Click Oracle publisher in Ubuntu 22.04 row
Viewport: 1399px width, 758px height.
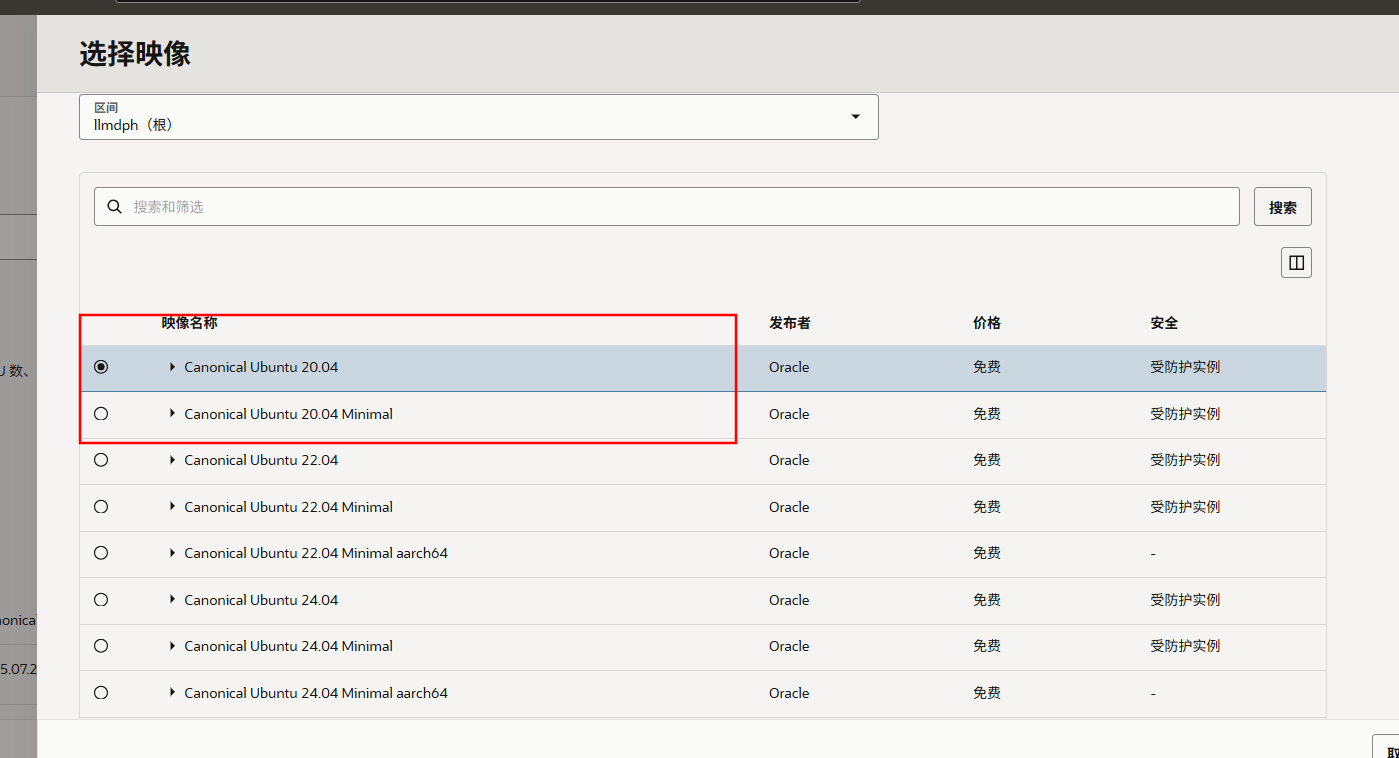pyautogui.click(x=789, y=460)
